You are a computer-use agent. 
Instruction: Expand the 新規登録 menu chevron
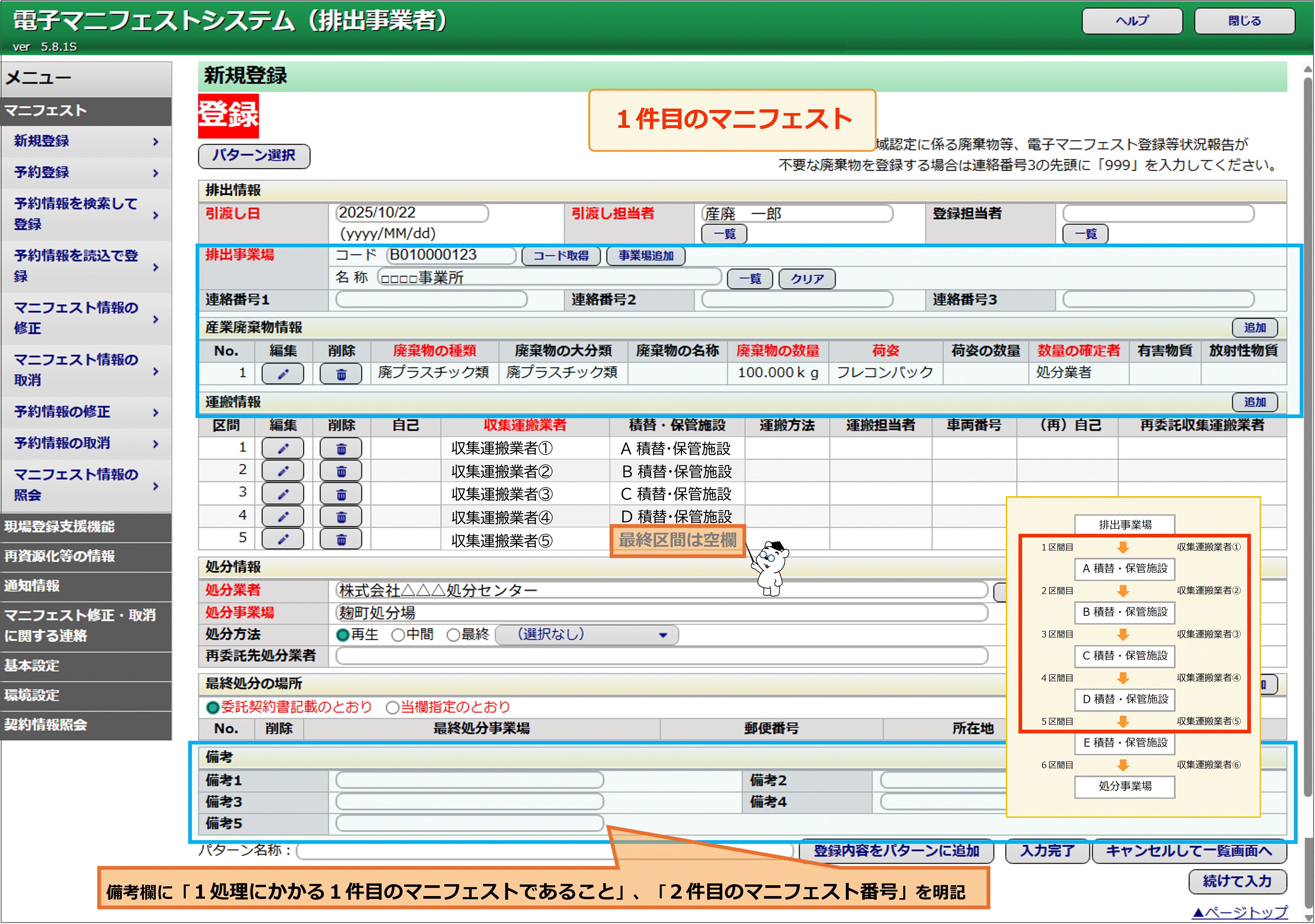156,142
